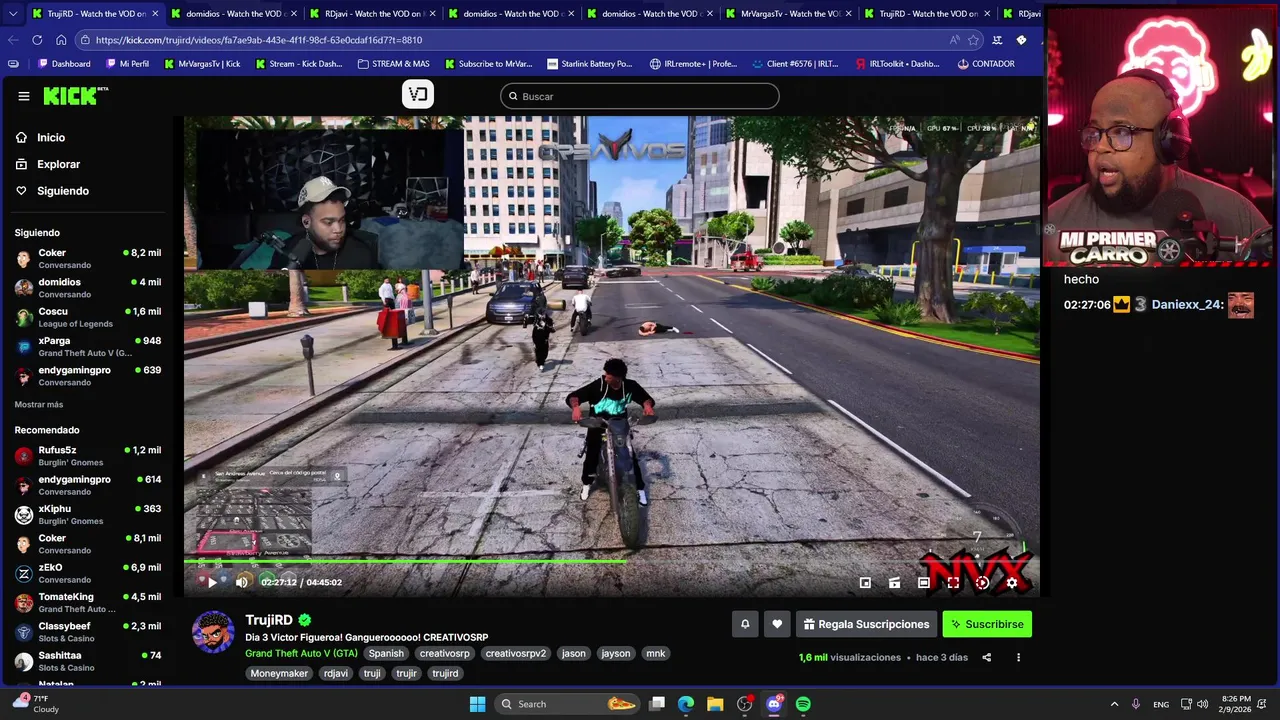Open the Dashboard bookmark
1280x720 pixels.
(x=64, y=64)
